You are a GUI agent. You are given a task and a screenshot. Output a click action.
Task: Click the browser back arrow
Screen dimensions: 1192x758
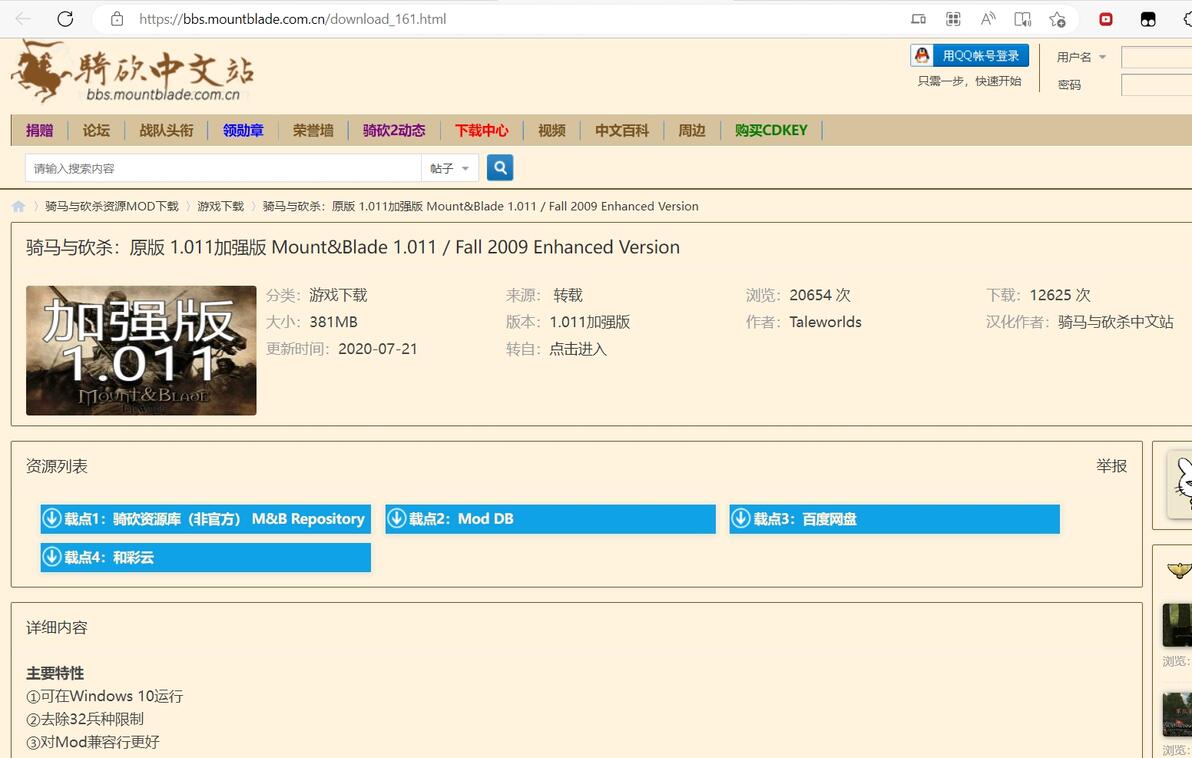tap(23, 19)
